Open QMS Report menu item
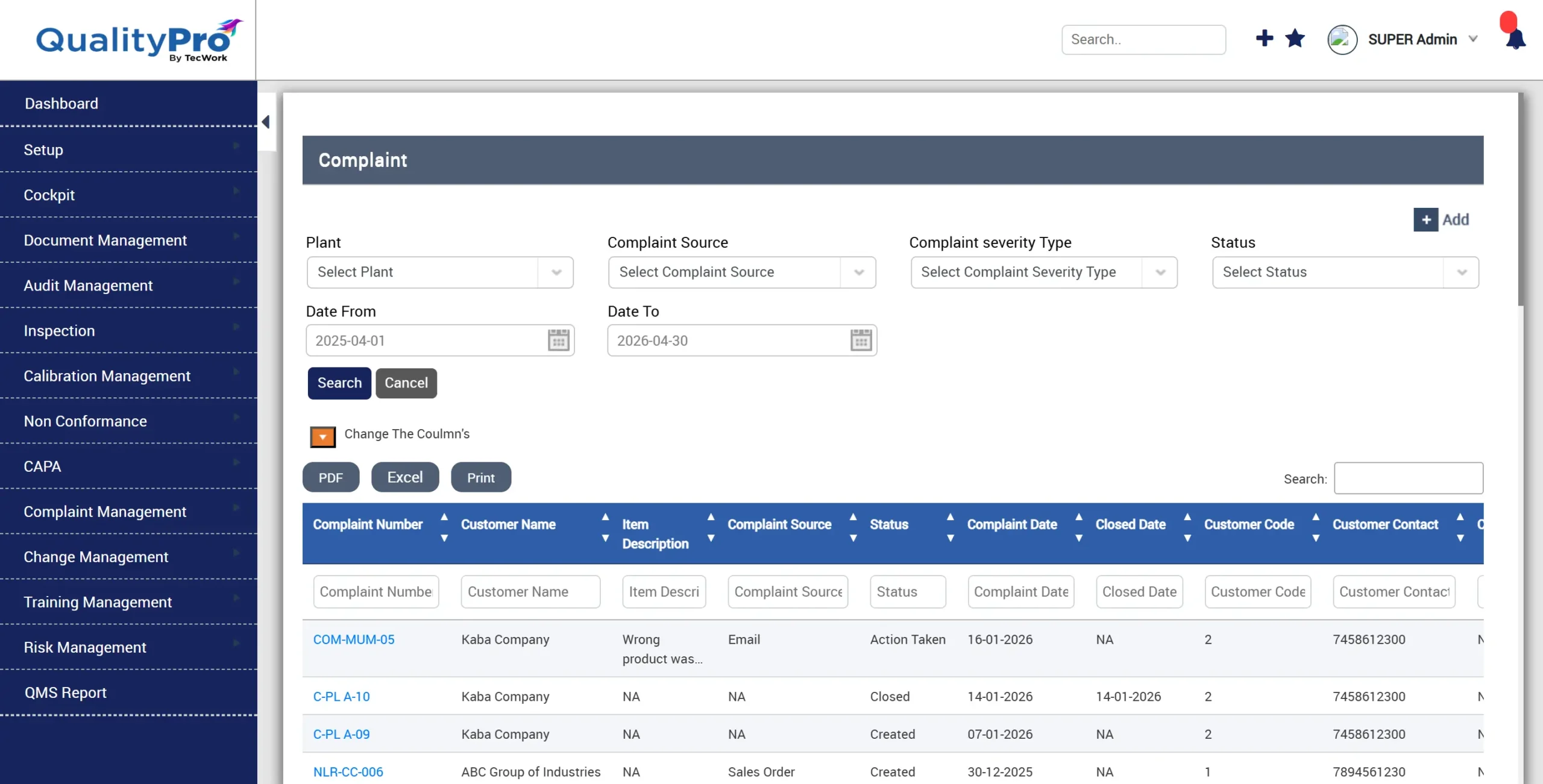The height and width of the screenshot is (784, 1543). (x=128, y=692)
